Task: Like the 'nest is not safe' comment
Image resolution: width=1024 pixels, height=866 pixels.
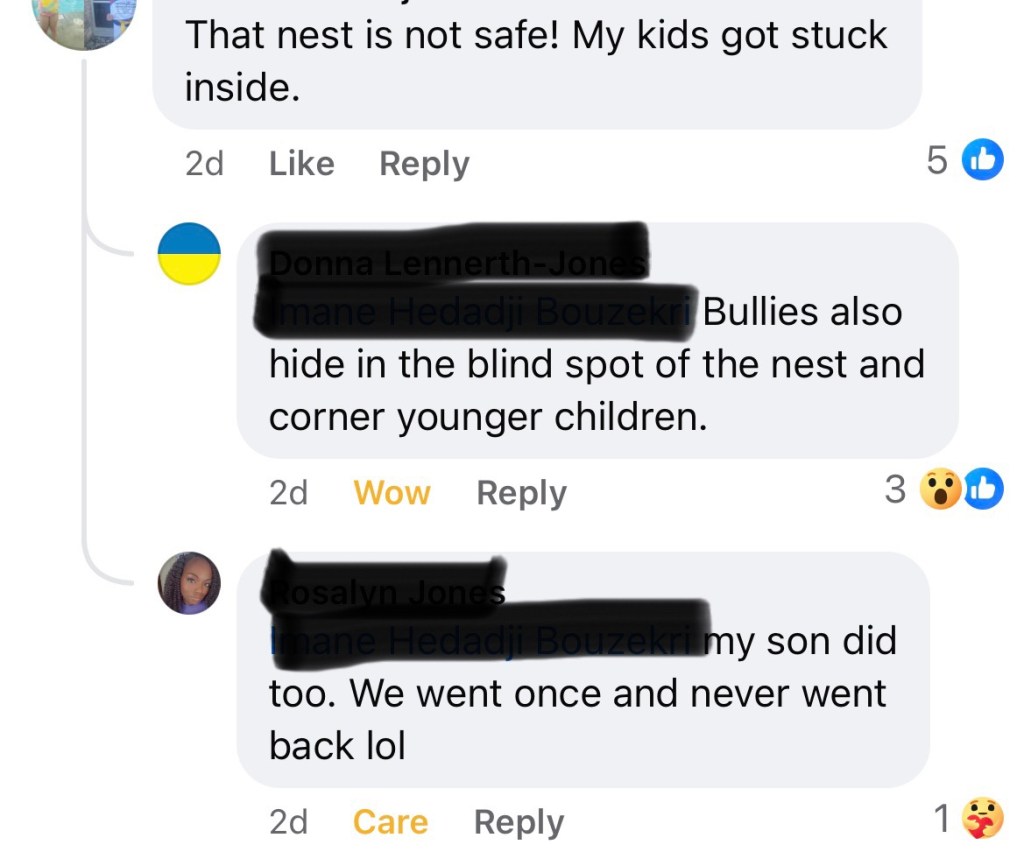Action: (x=302, y=163)
